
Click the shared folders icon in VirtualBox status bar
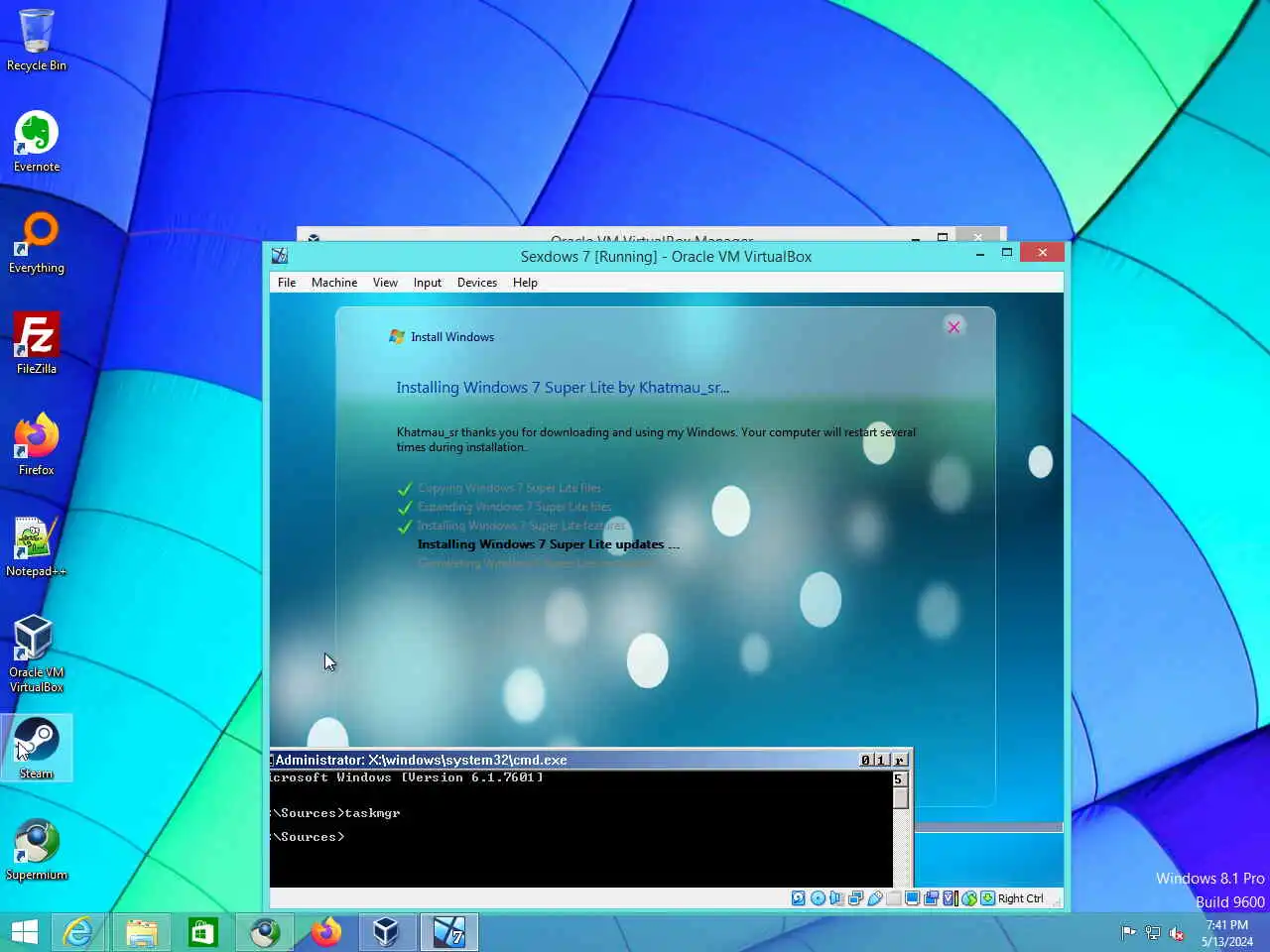pos(894,898)
